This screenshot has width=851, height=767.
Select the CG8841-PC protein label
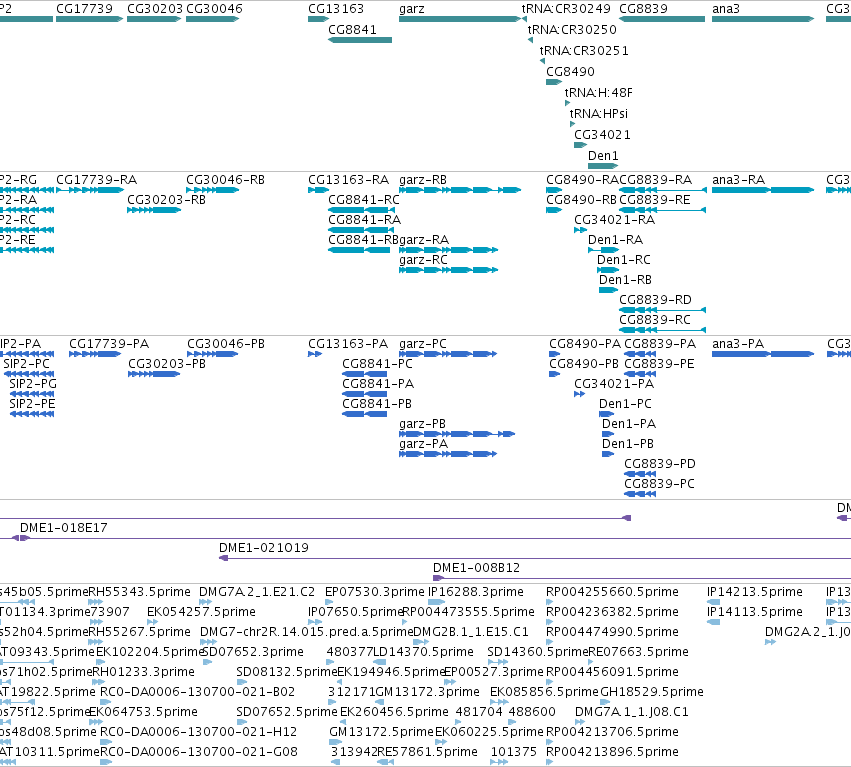pos(377,364)
